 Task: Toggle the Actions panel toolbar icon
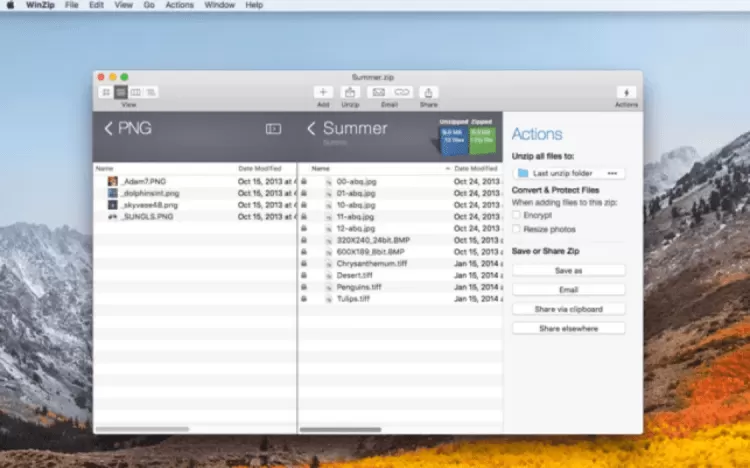click(x=626, y=92)
